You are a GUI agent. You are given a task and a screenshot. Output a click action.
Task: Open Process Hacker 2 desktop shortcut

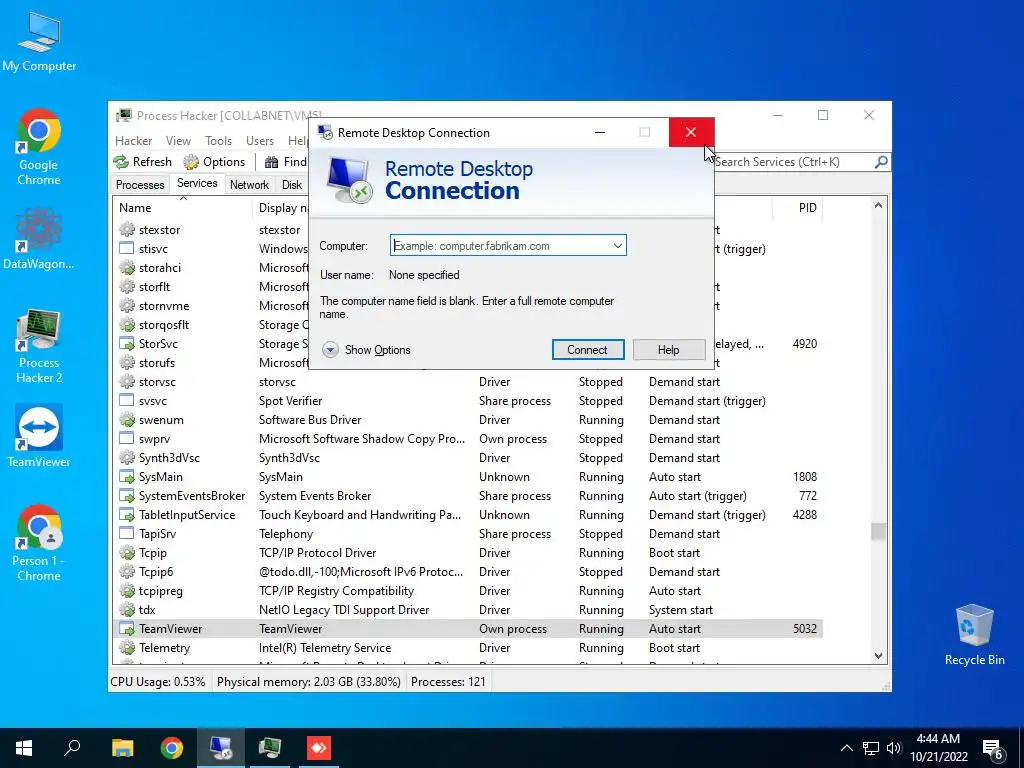(x=39, y=346)
